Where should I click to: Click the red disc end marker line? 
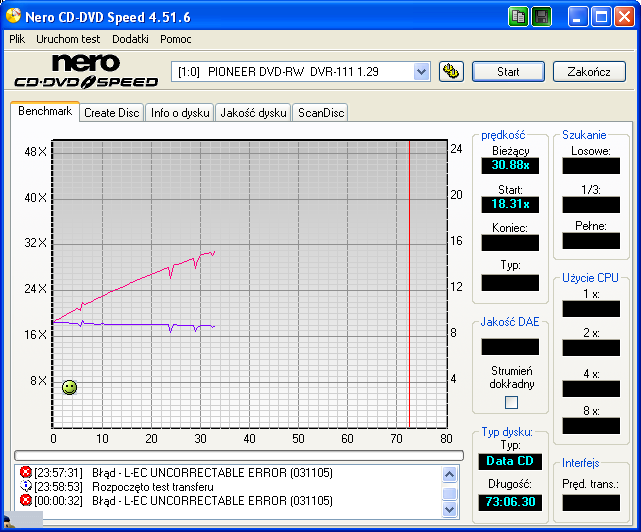click(x=409, y=284)
